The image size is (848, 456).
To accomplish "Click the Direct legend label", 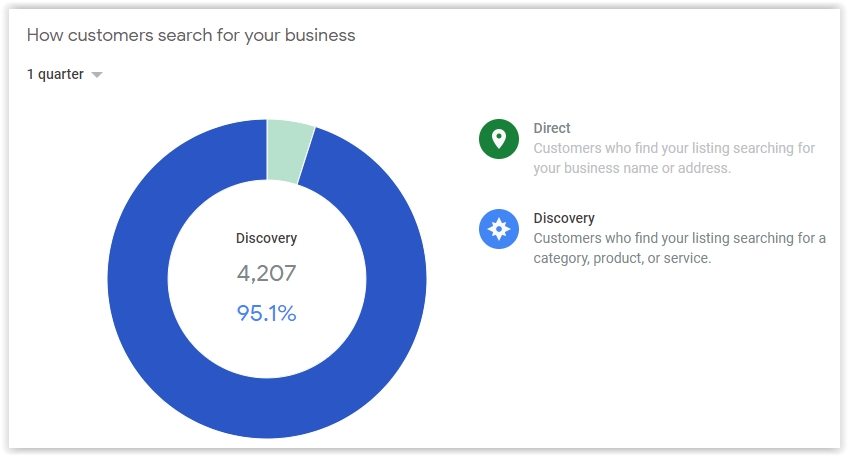I will tap(552, 128).
